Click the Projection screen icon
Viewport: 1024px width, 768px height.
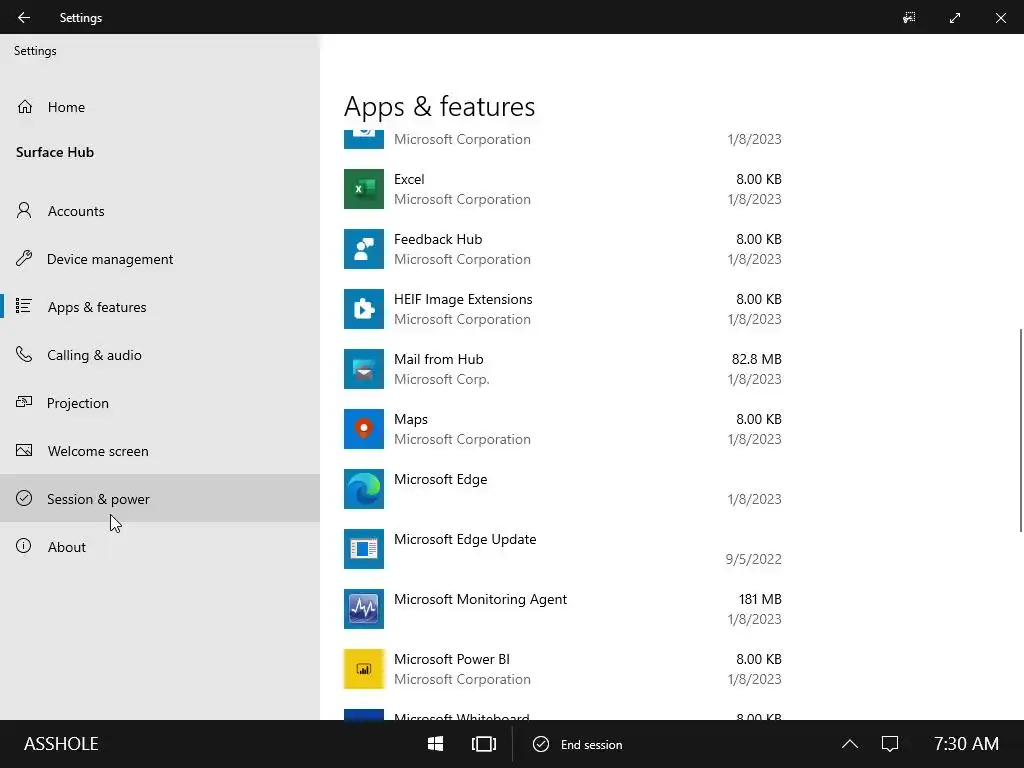pos(24,402)
